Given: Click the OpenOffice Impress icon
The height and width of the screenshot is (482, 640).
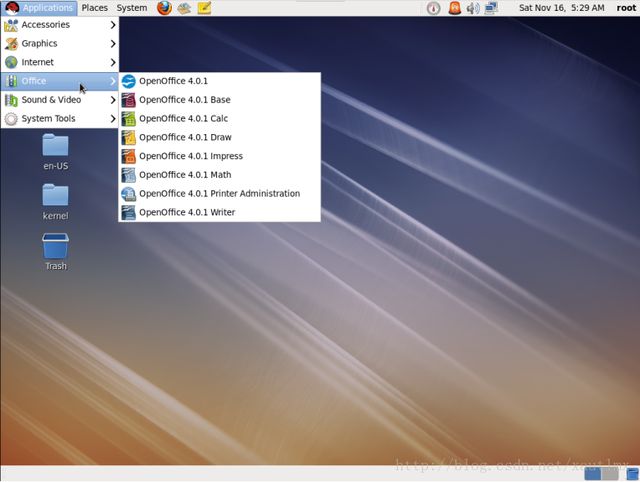Looking at the screenshot, I should pos(129,156).
